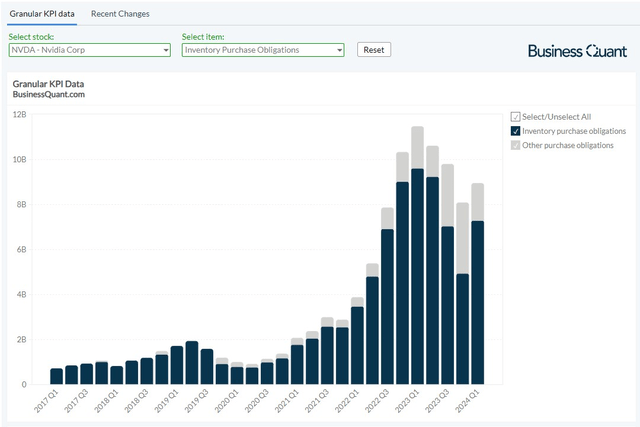This screenshot has height=427, width=640.
Task: Switch to the Recent Changes tab
Action: [120, 14]
